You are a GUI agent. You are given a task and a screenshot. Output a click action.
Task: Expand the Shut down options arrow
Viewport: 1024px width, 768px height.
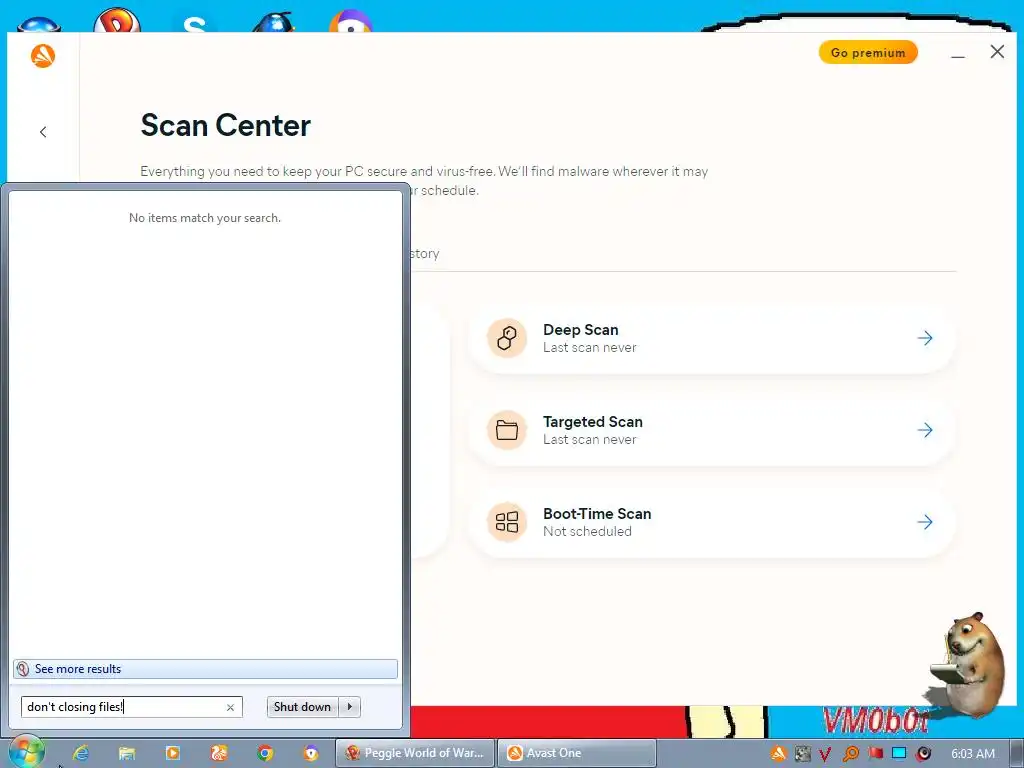click(x=349, y=707)
